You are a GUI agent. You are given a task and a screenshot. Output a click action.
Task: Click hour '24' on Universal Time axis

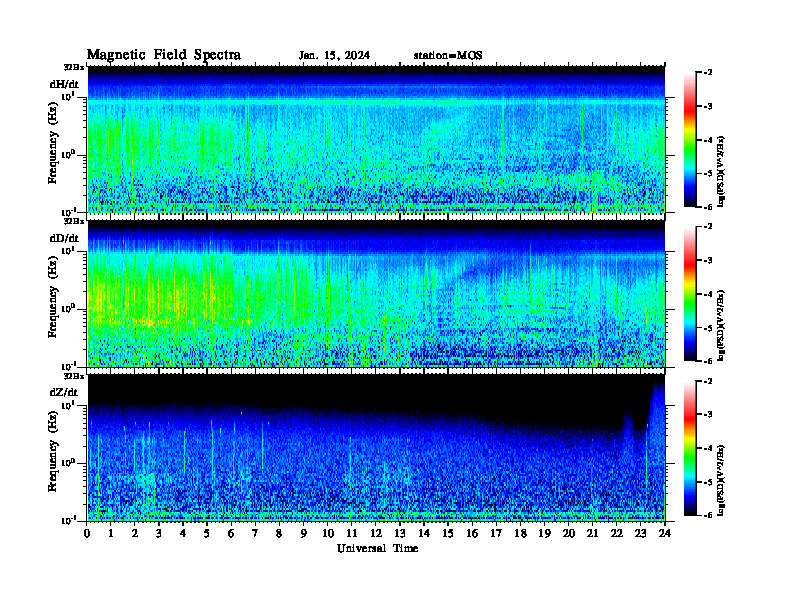665,533
